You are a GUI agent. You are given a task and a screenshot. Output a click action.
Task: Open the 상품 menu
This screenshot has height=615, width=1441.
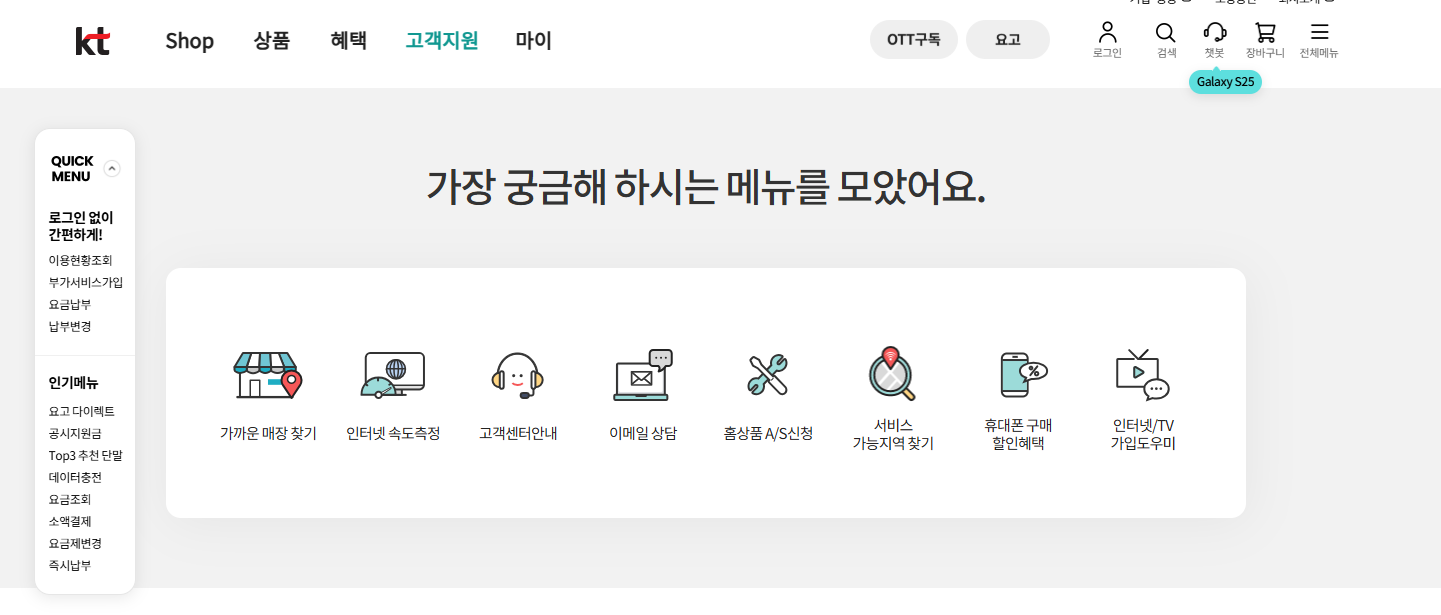click(272, 41)
